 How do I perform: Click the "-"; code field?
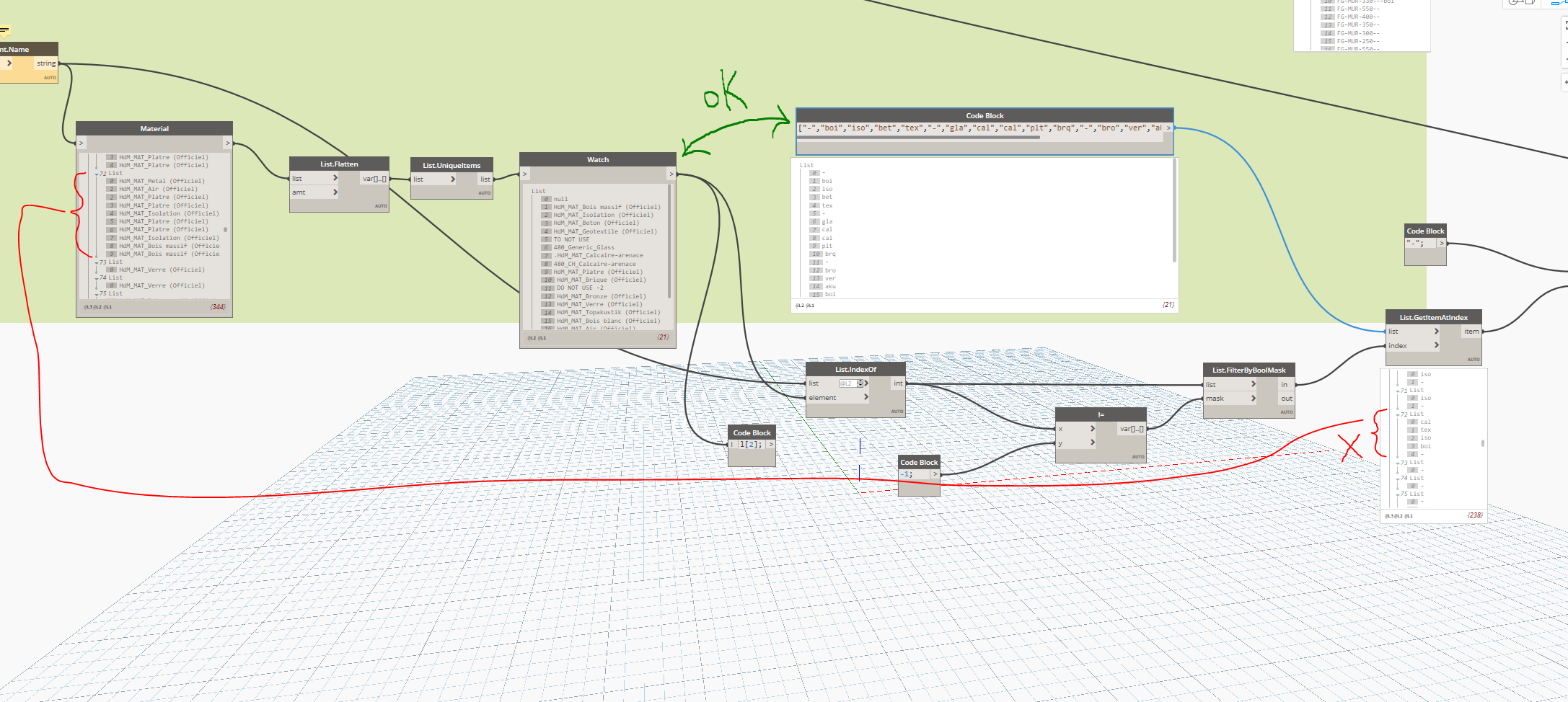coord(1421,243)
